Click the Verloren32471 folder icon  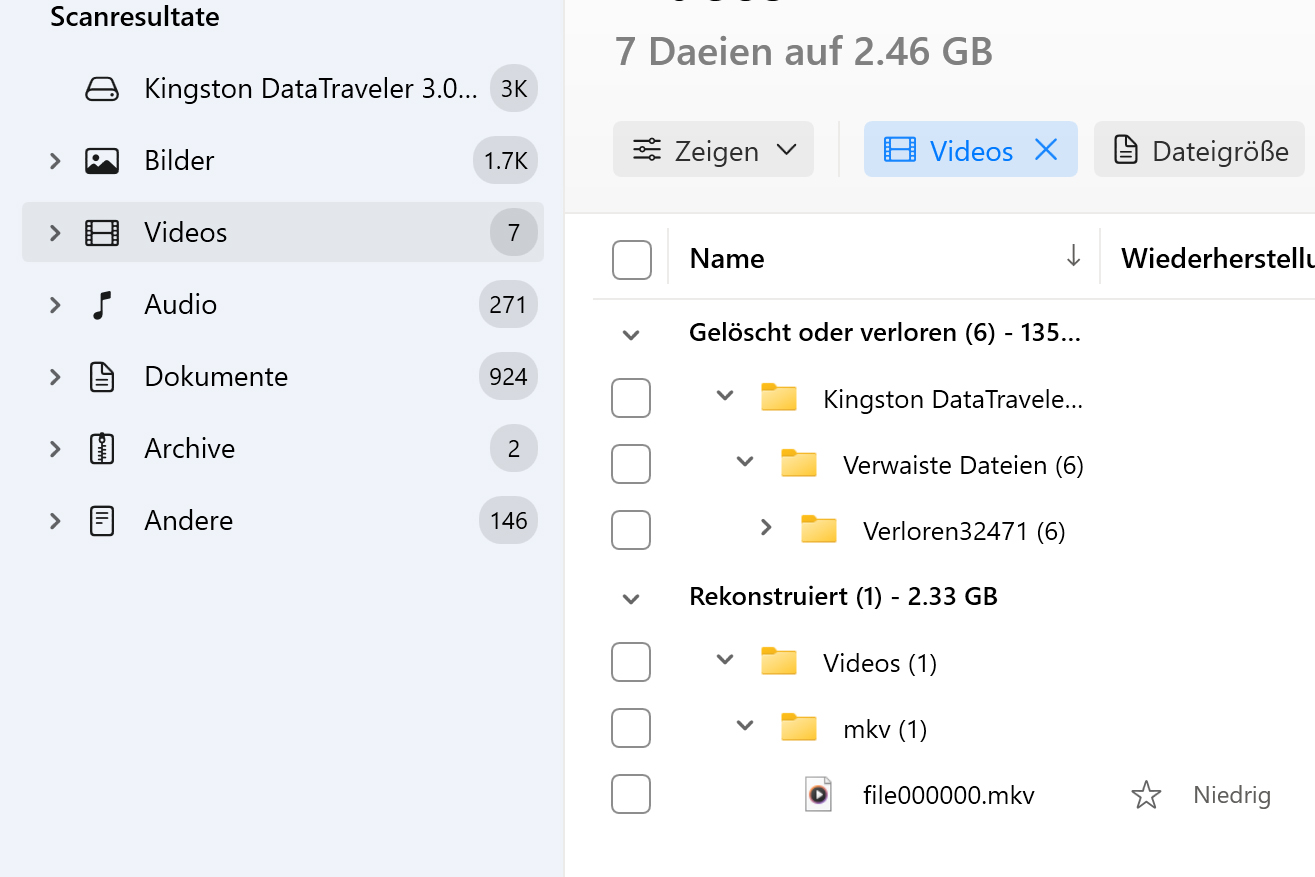click(x=818, y=529)
